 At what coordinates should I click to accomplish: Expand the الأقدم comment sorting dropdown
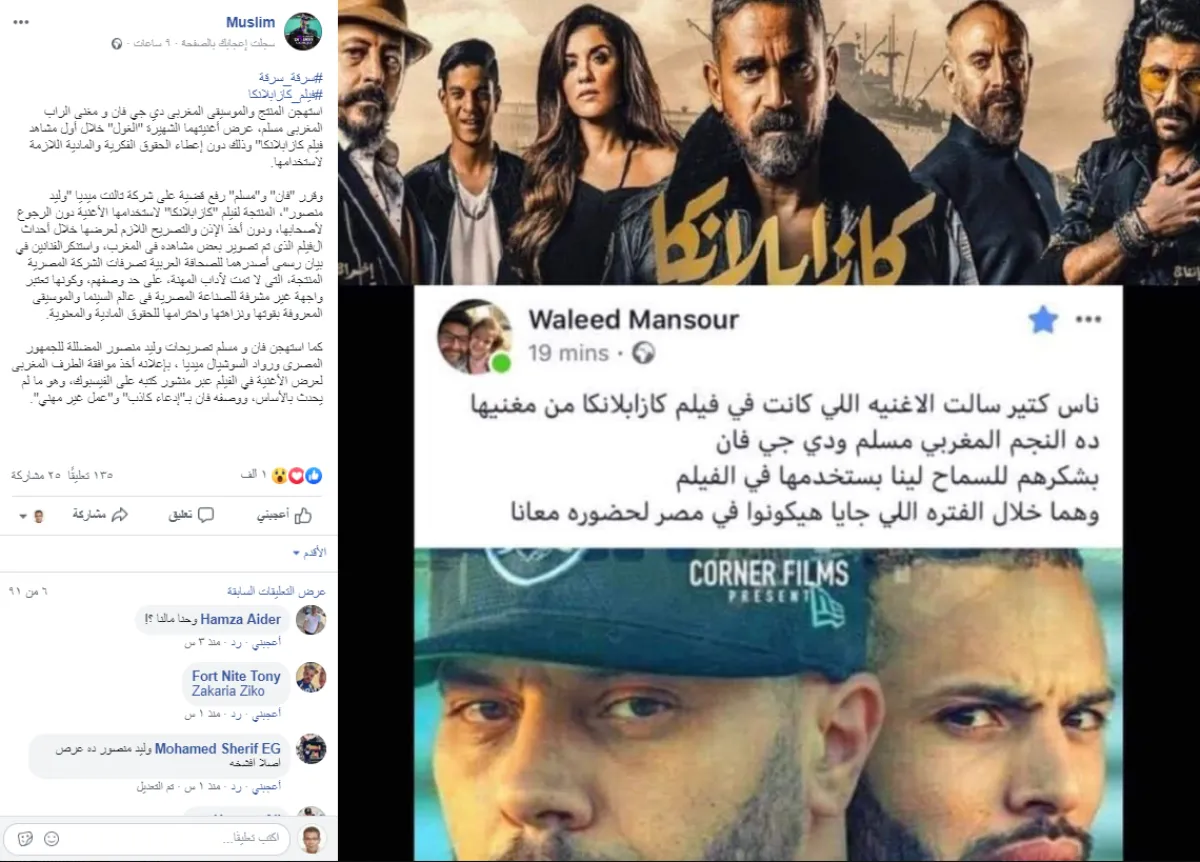310,552
